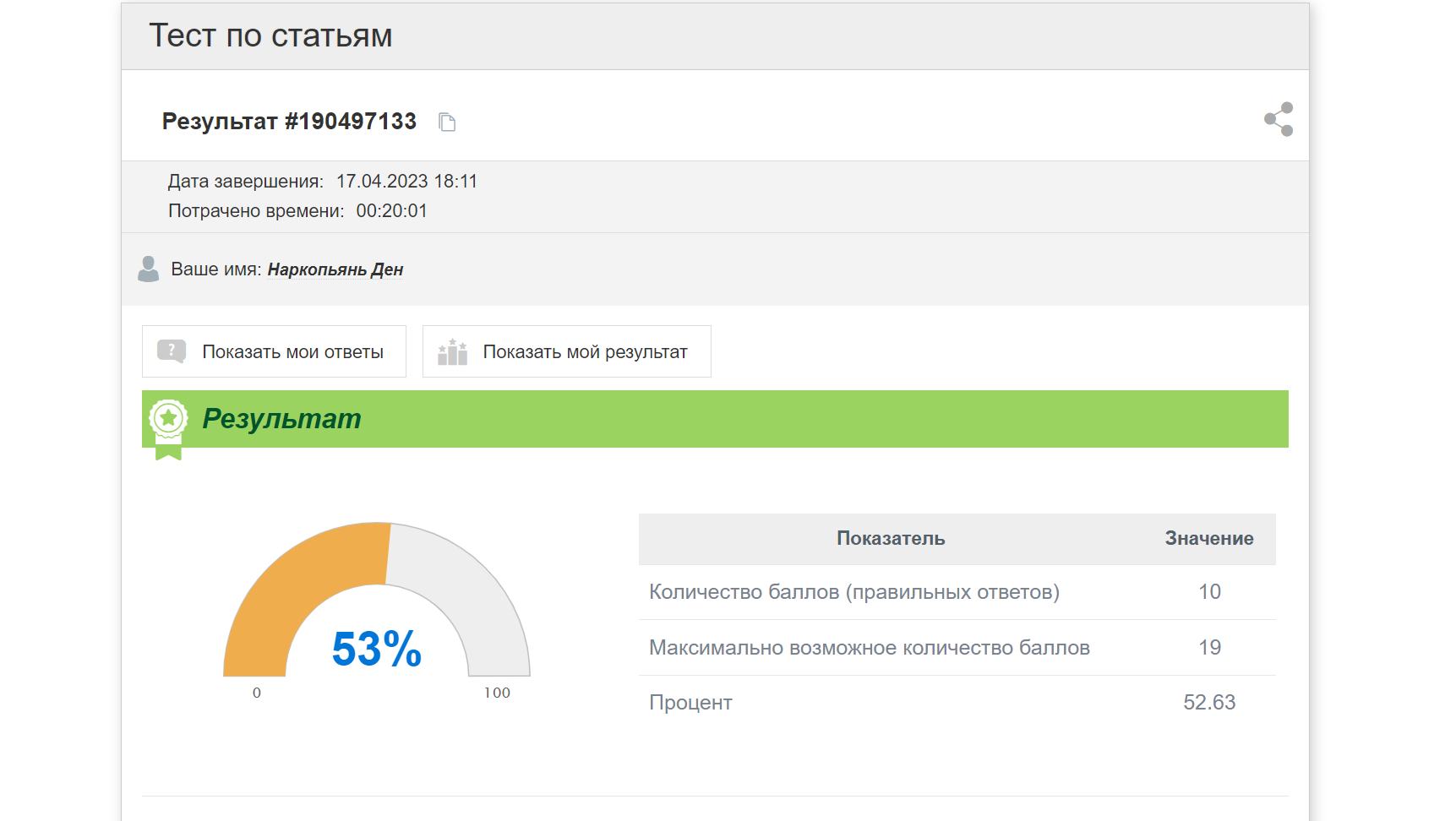This screenshot has height=821, width=1456.
Task: Click the green award ribbon icon
Action: click(x=168, y=427)
